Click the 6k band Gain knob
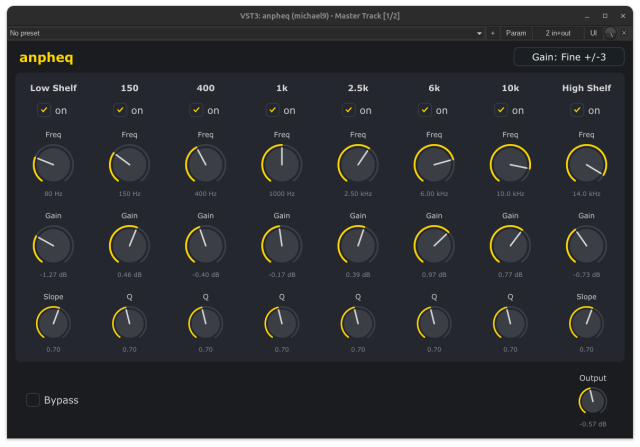This screenshot has height=447, width=640. point(434,245)
